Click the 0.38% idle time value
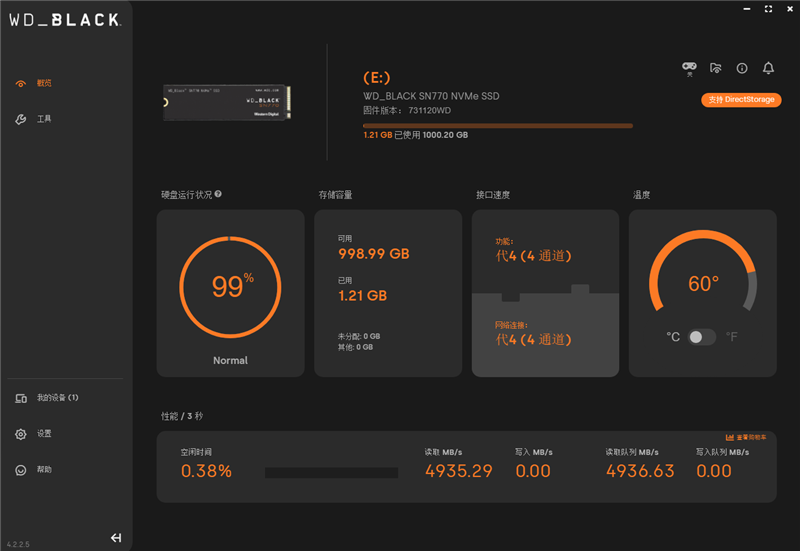 pyautogui.click(x=206, y=471)
